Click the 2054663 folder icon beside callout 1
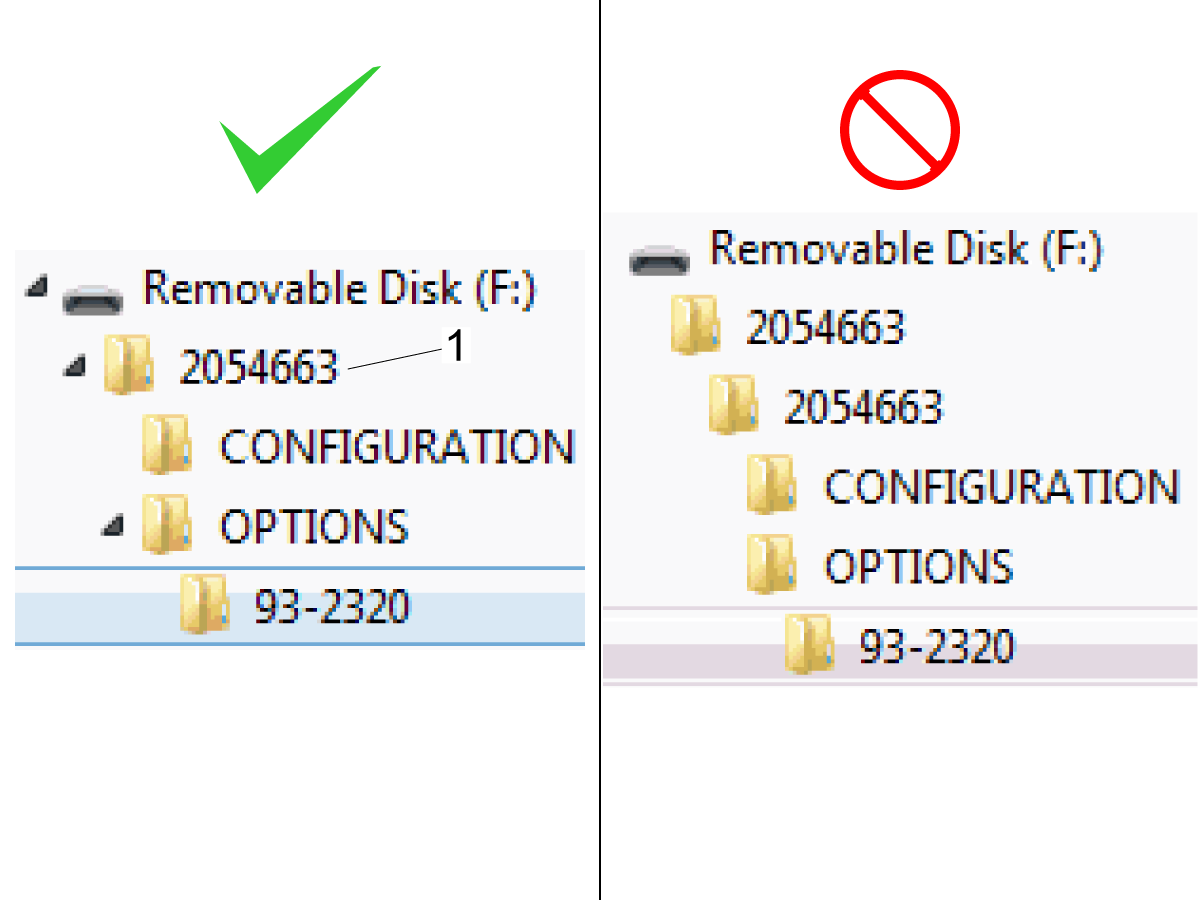The height and width of the screenshot is (900, 1200). coord(127,364)
